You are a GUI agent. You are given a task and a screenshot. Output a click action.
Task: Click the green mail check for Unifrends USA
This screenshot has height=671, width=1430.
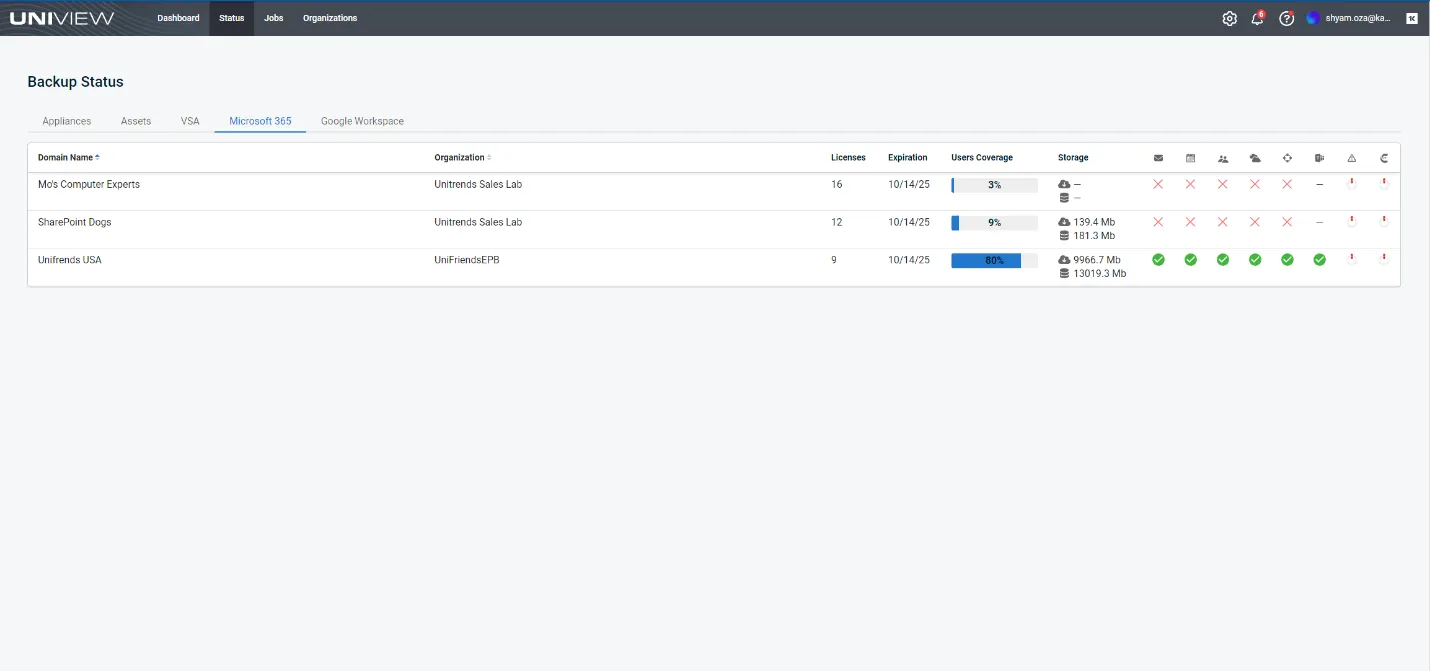1158,260
